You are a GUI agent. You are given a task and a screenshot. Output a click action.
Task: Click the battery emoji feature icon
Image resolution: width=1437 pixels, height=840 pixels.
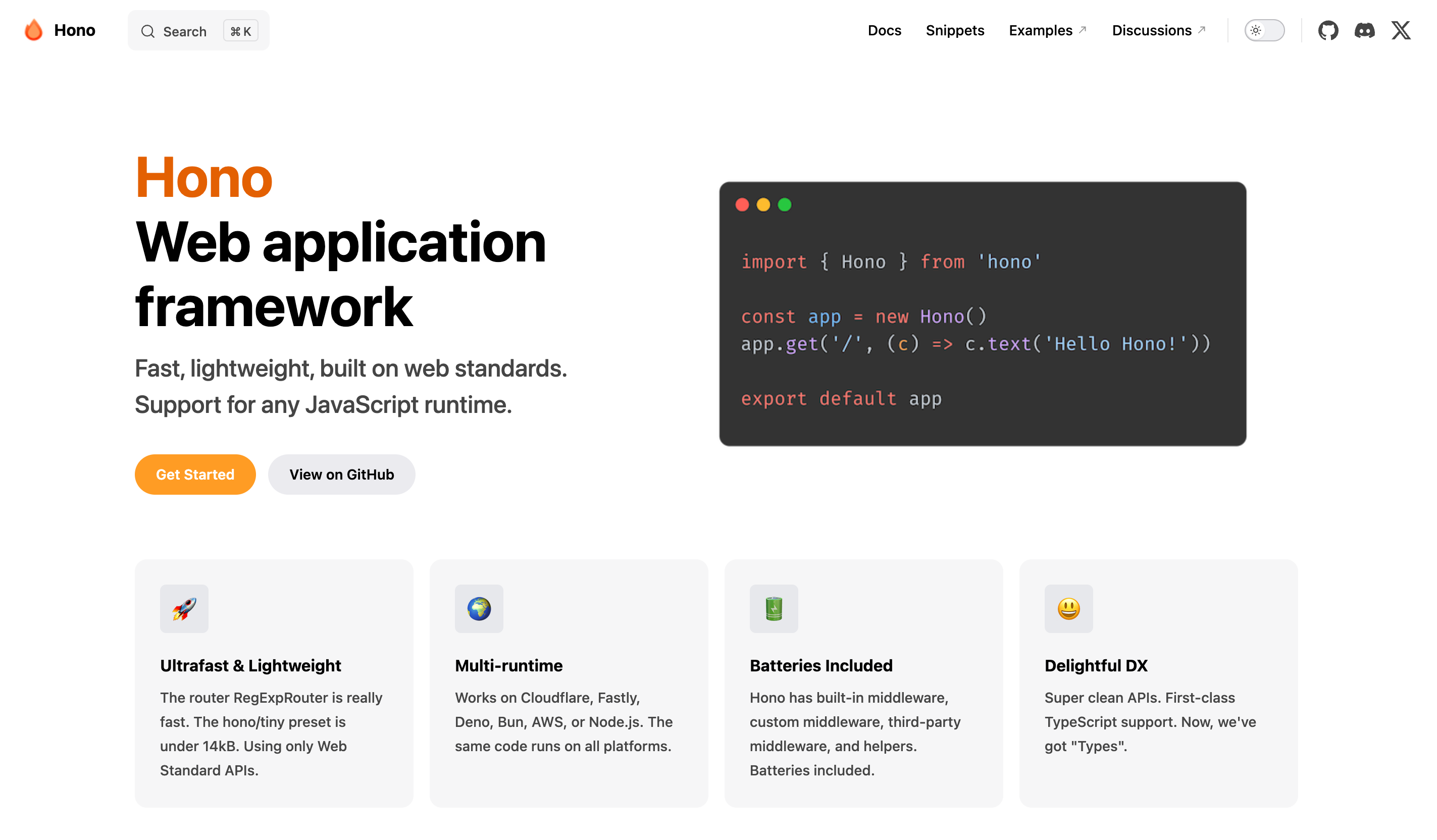click(774, 608)
